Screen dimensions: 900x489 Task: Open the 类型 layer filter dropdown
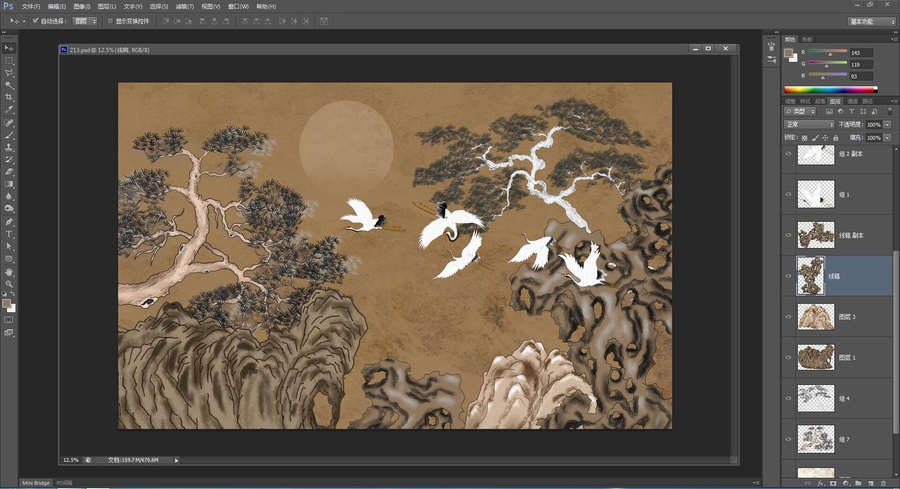(x=801, y=111)
